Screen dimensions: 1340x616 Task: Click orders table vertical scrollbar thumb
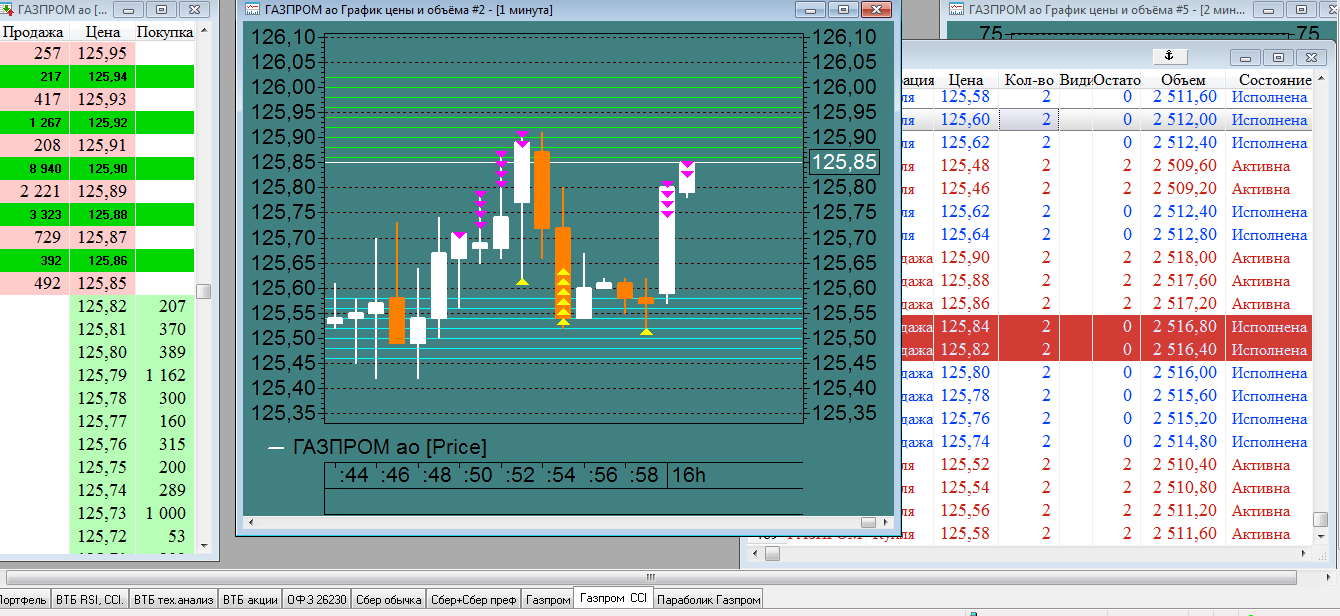point(1321,521)
